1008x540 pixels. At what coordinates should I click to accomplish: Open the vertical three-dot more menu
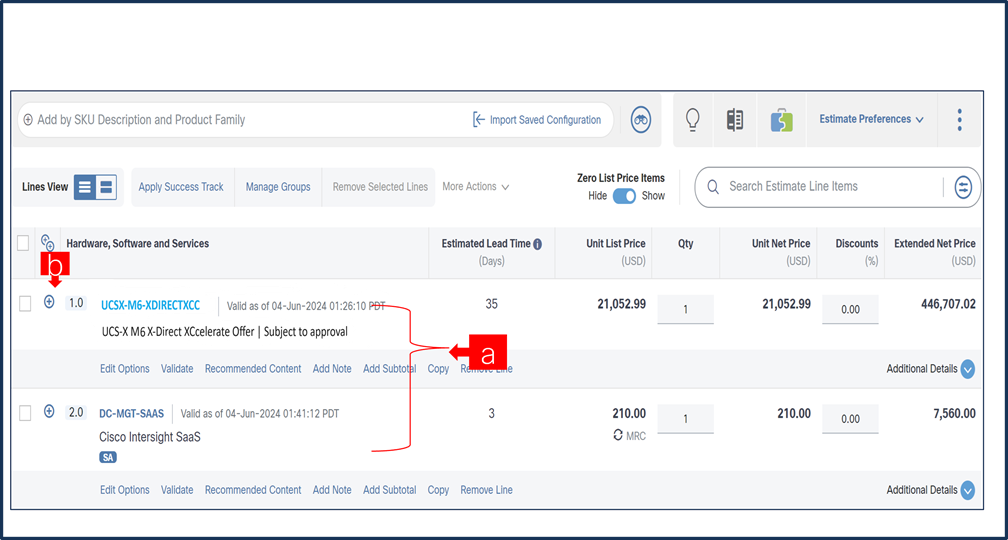(959, 120)
